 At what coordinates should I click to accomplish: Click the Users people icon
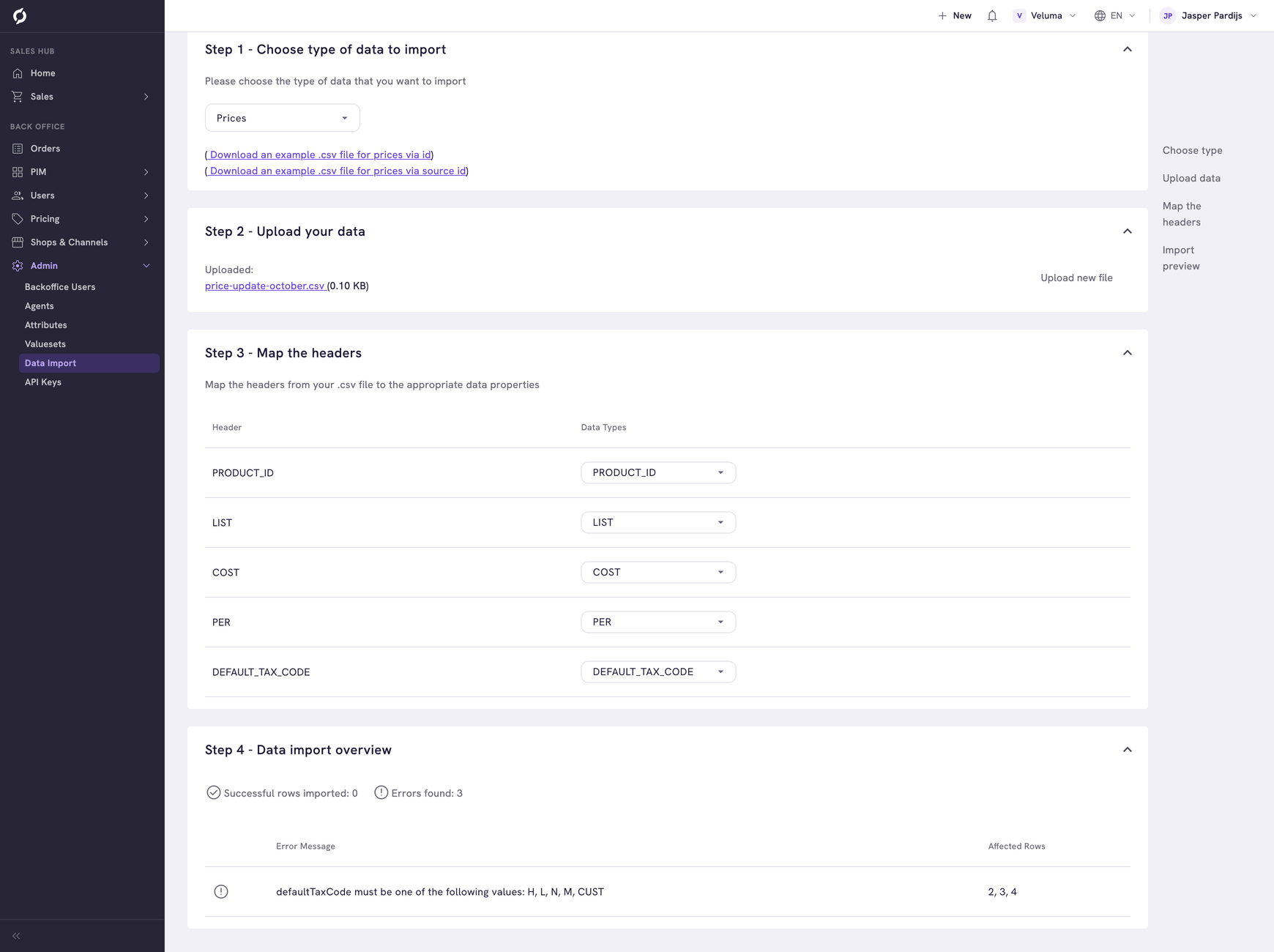coord(18,196)
